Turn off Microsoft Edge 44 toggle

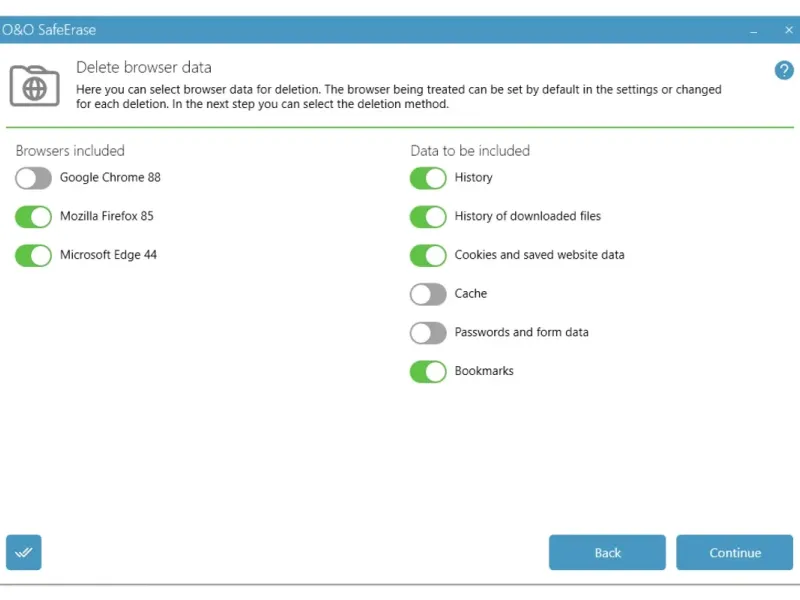(x=33, y=255)
